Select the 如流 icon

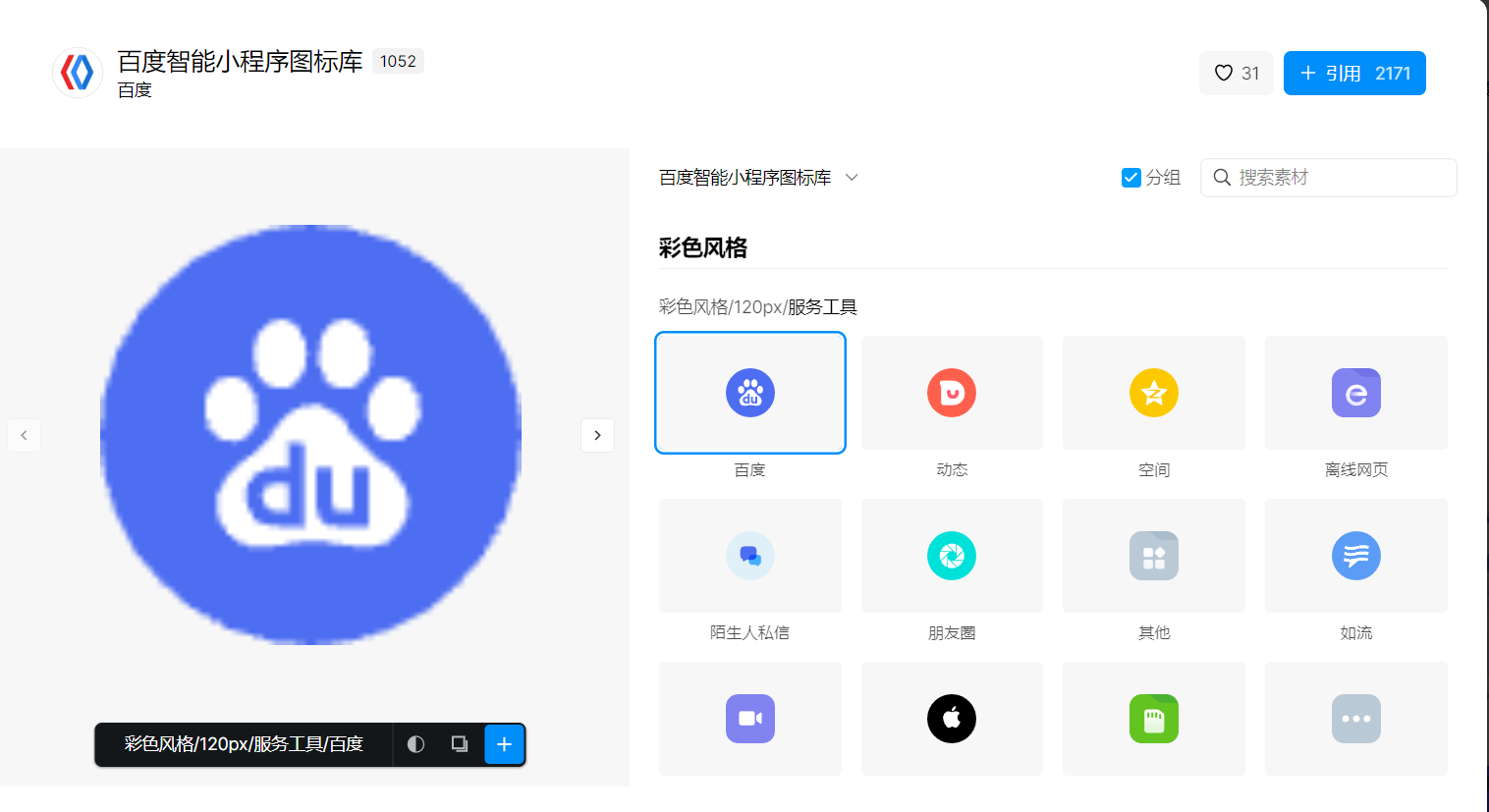click(x=1355, y=556)
